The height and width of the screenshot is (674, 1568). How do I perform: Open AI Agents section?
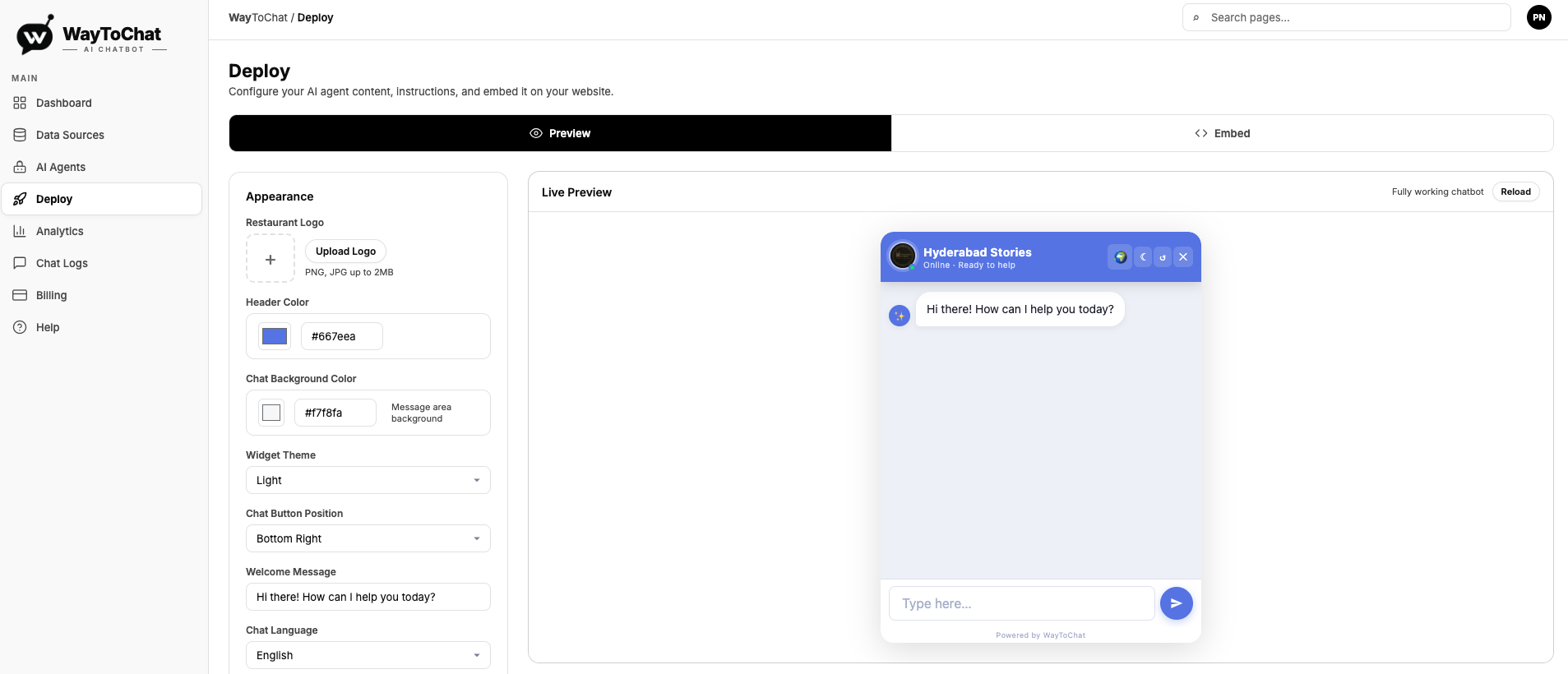pyautogui.click(x=101, y=167)
